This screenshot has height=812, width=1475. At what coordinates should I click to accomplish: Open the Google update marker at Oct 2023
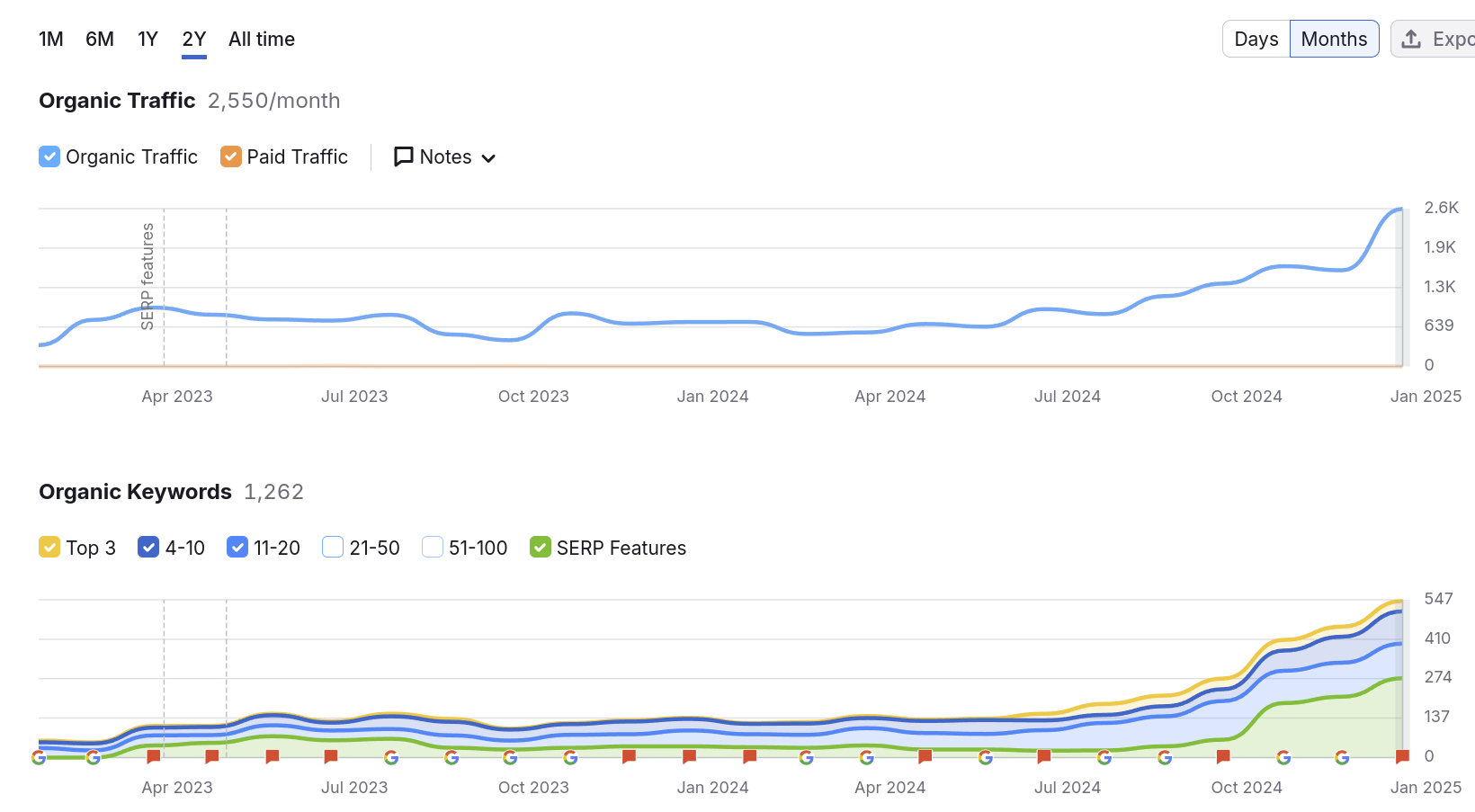point(510,757)
